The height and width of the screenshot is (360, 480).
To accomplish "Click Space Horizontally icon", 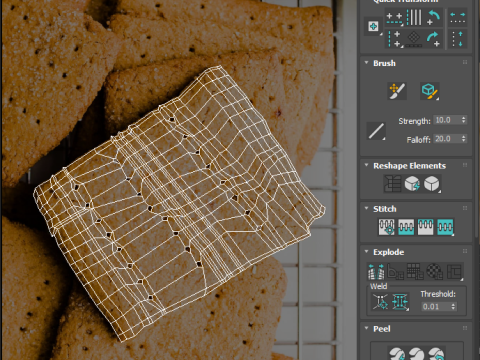I will pyautogui.click(x=457, y=18).
